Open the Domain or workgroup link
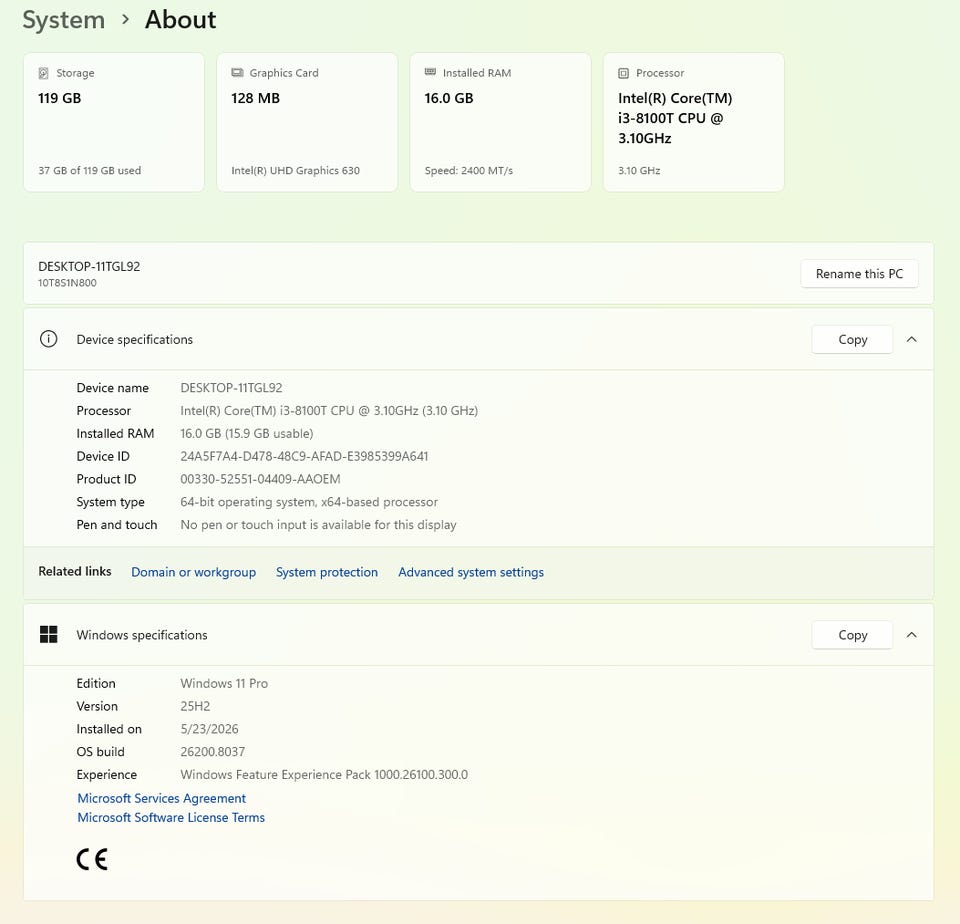This screenshot has height=924, width=960. pyautogui.click(x=193, y=572)
